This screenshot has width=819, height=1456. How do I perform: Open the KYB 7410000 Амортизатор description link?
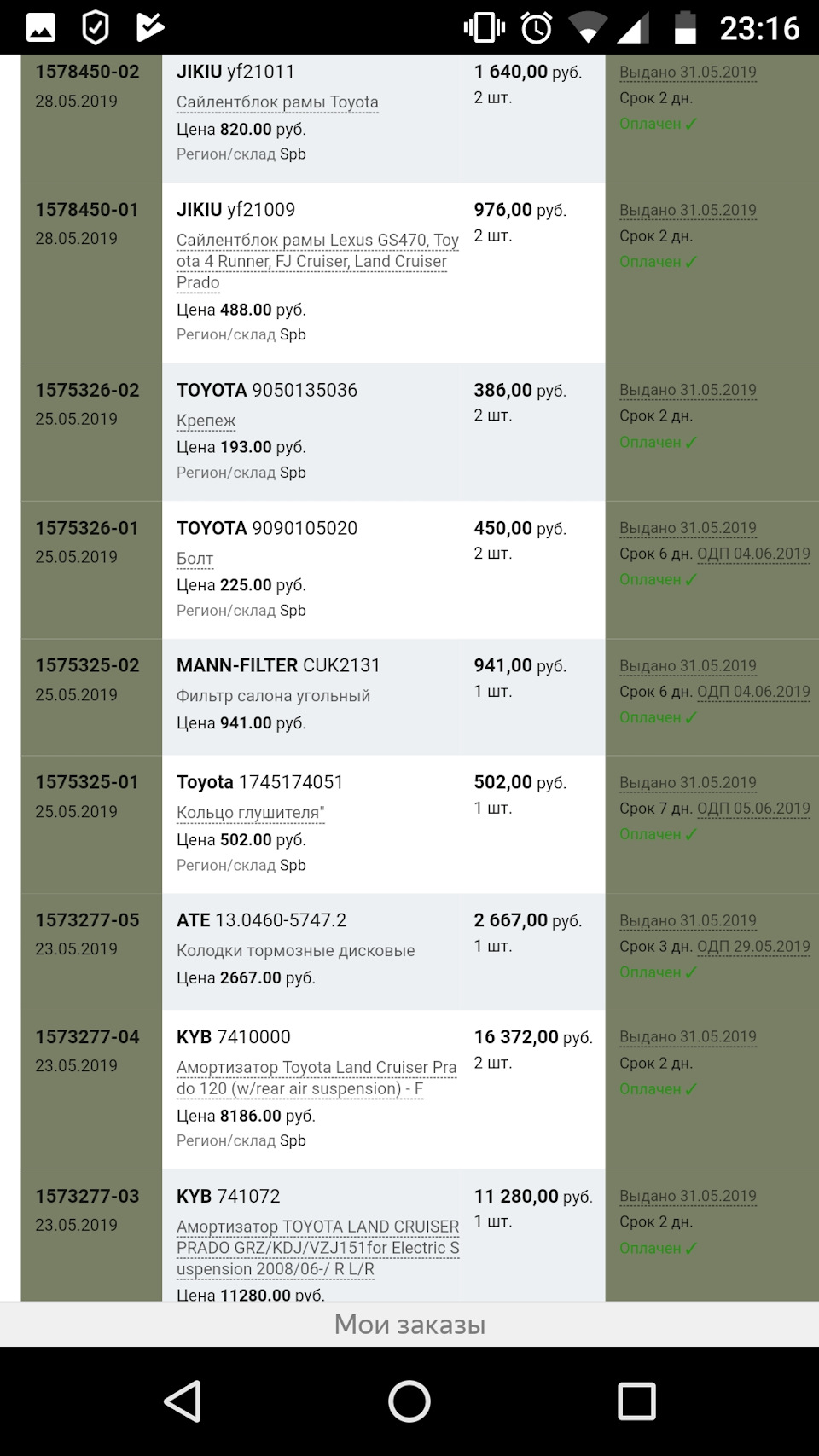click(316, 1078)
